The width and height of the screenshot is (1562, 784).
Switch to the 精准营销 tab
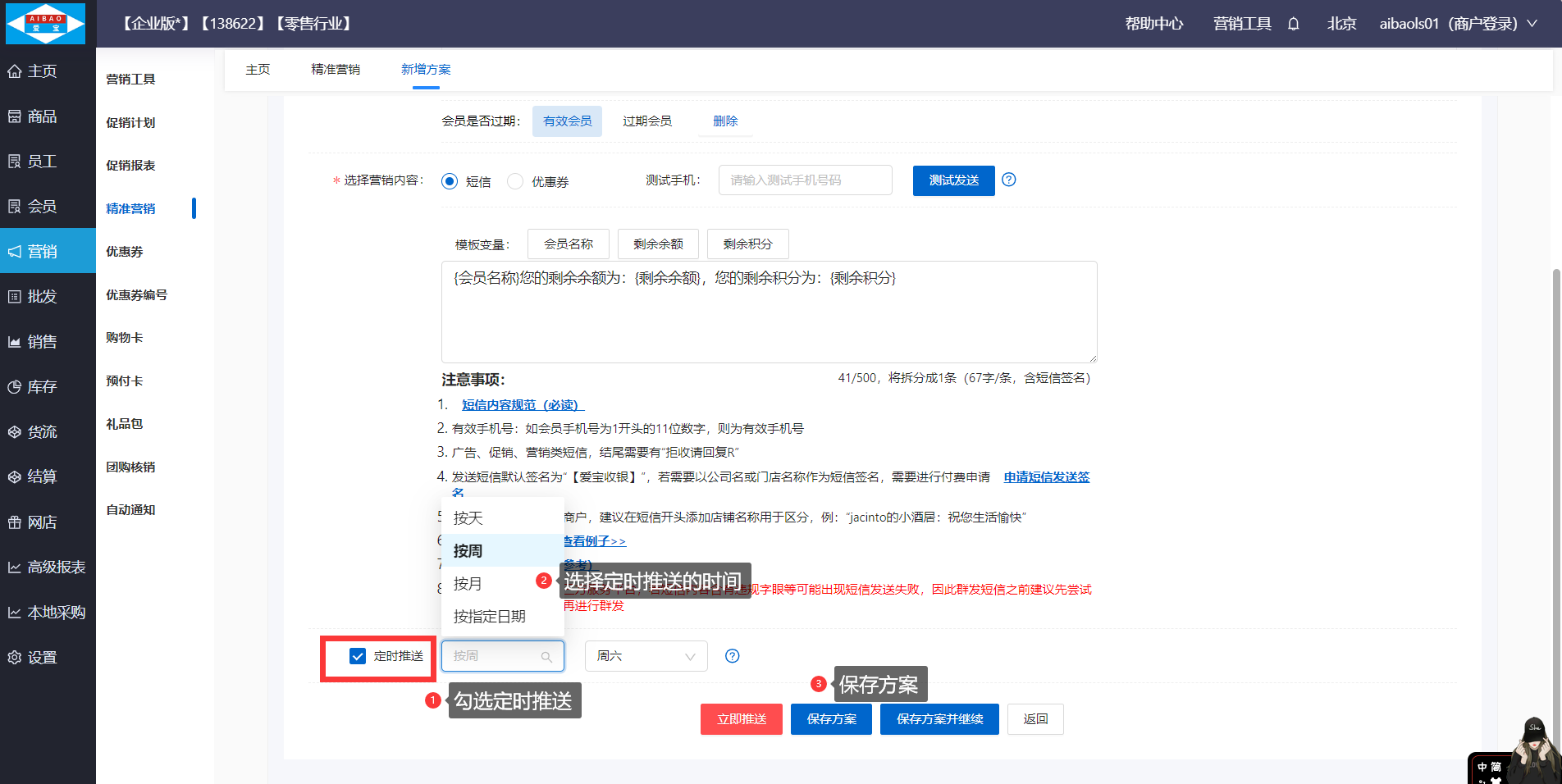pyautogui.click(x=336, y=70)
